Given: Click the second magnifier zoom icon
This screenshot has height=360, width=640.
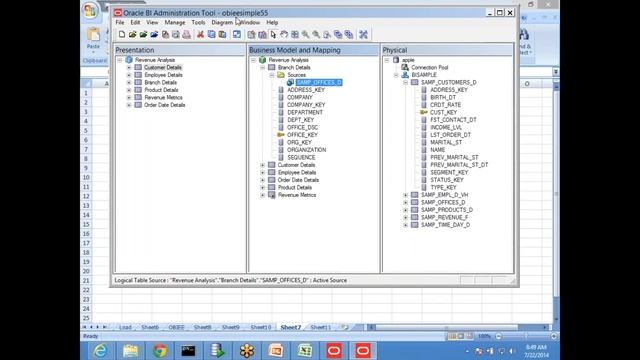Looking at the screenshot, I should click(x=316, y=35).
